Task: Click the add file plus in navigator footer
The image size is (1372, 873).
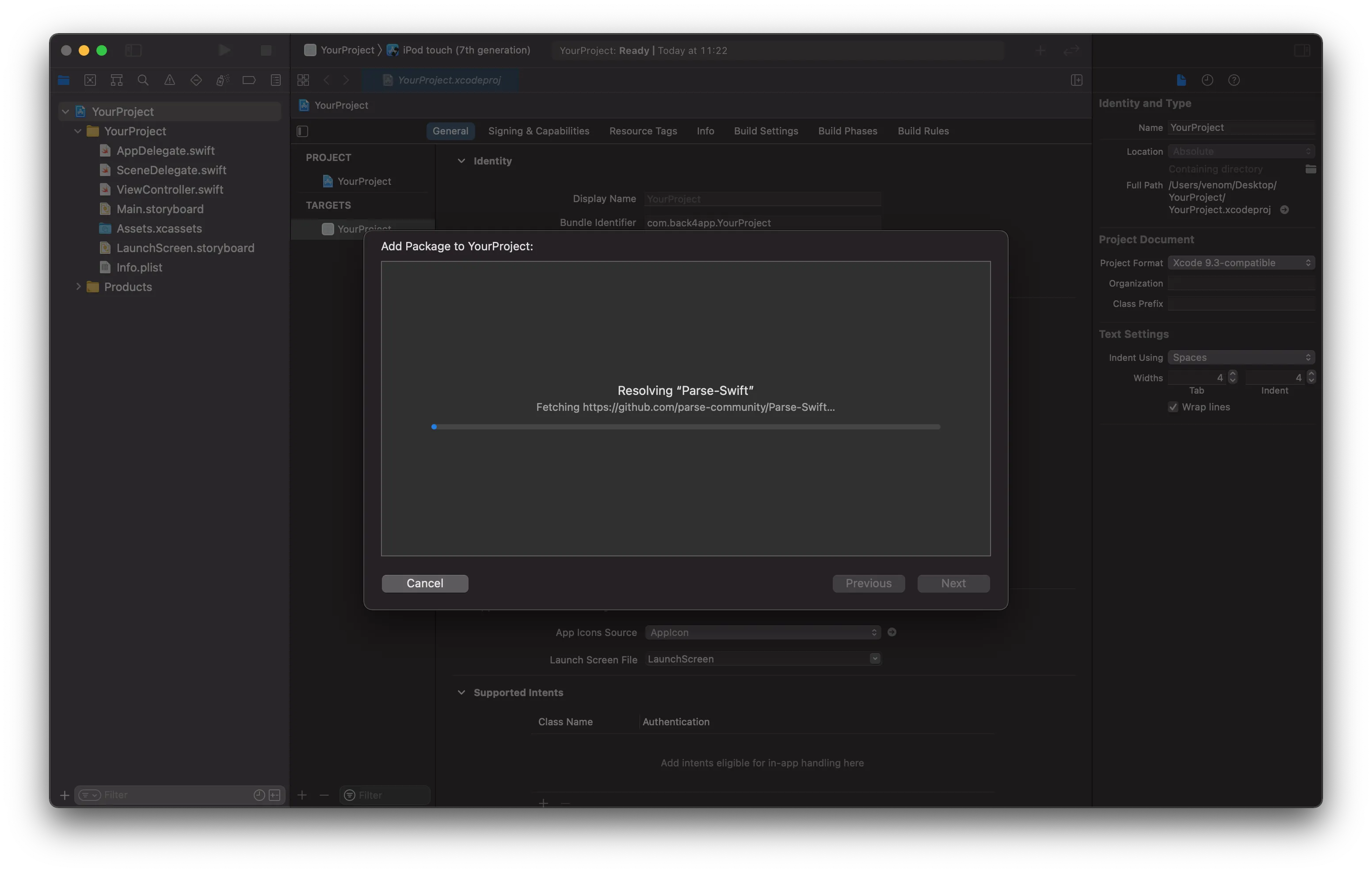Action: (65, 795)
